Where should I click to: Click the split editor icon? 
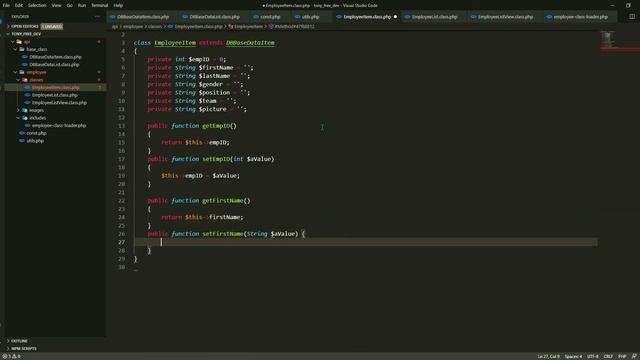click(x=631, y=17)
